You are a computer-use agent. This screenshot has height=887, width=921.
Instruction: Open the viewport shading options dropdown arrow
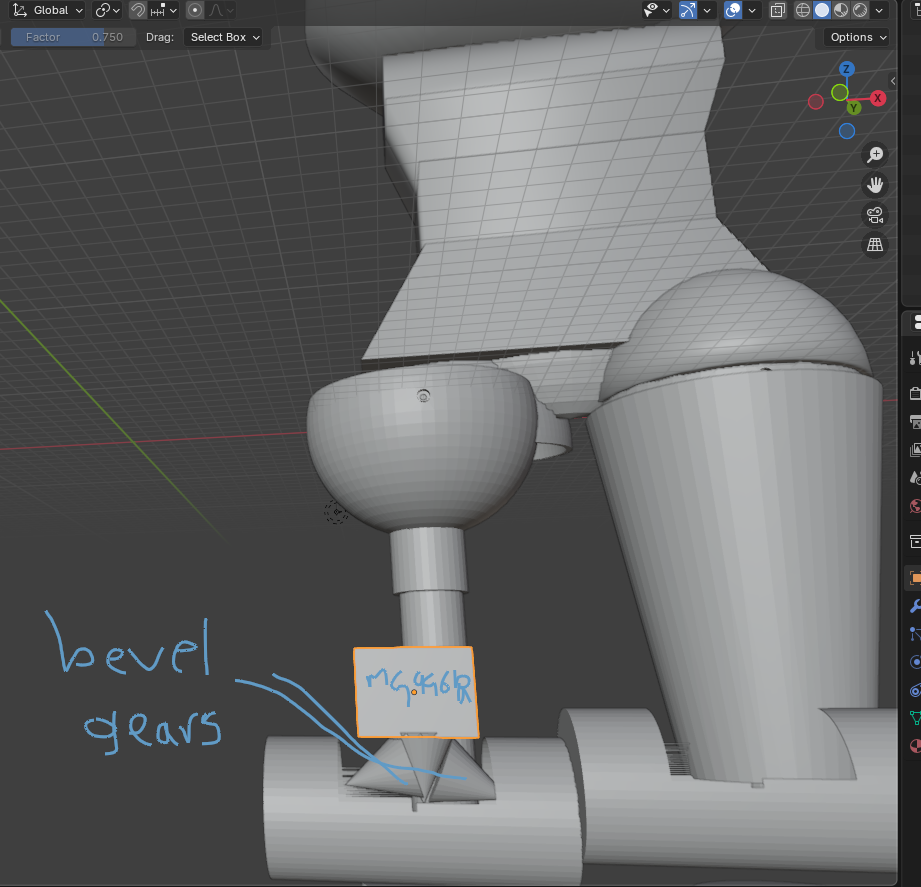coord(880,10)
